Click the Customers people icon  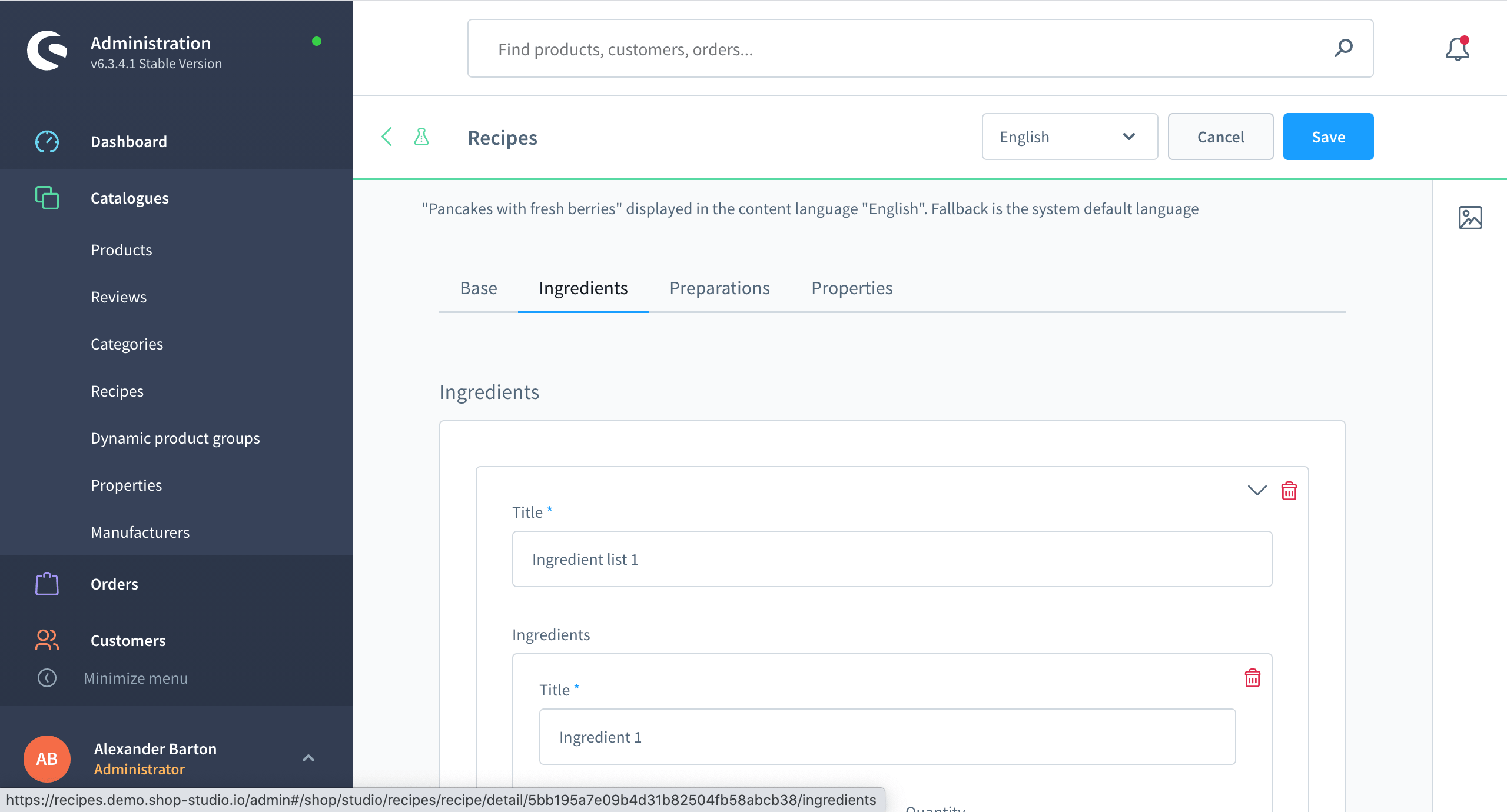tap(47, 640)
